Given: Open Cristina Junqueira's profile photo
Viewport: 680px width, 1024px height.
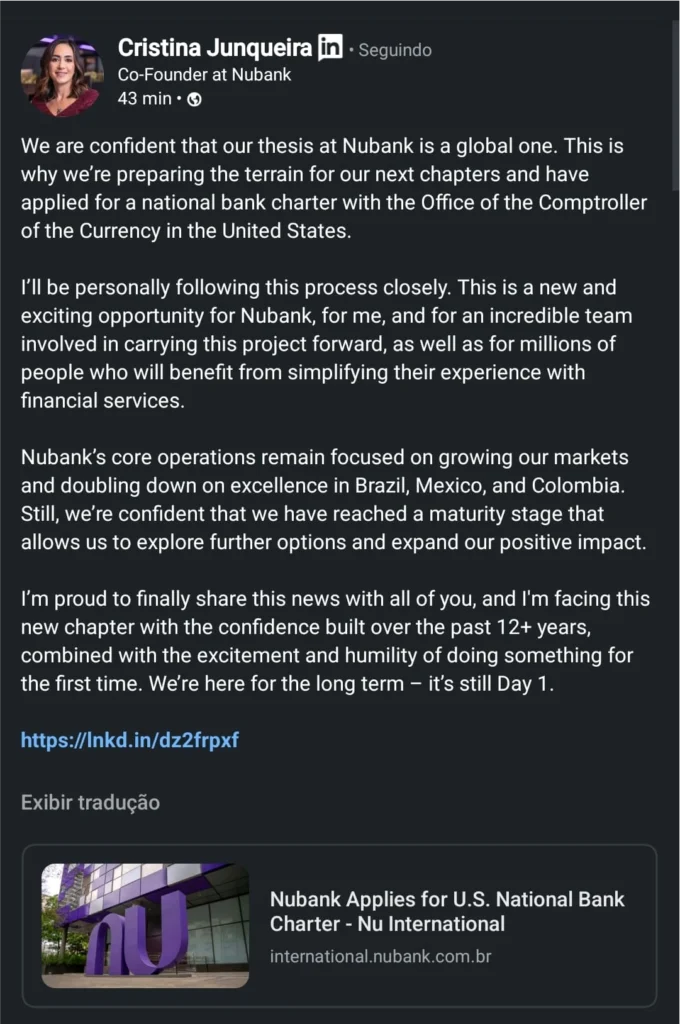Looking at the screenshot, I should click(62, 75).
